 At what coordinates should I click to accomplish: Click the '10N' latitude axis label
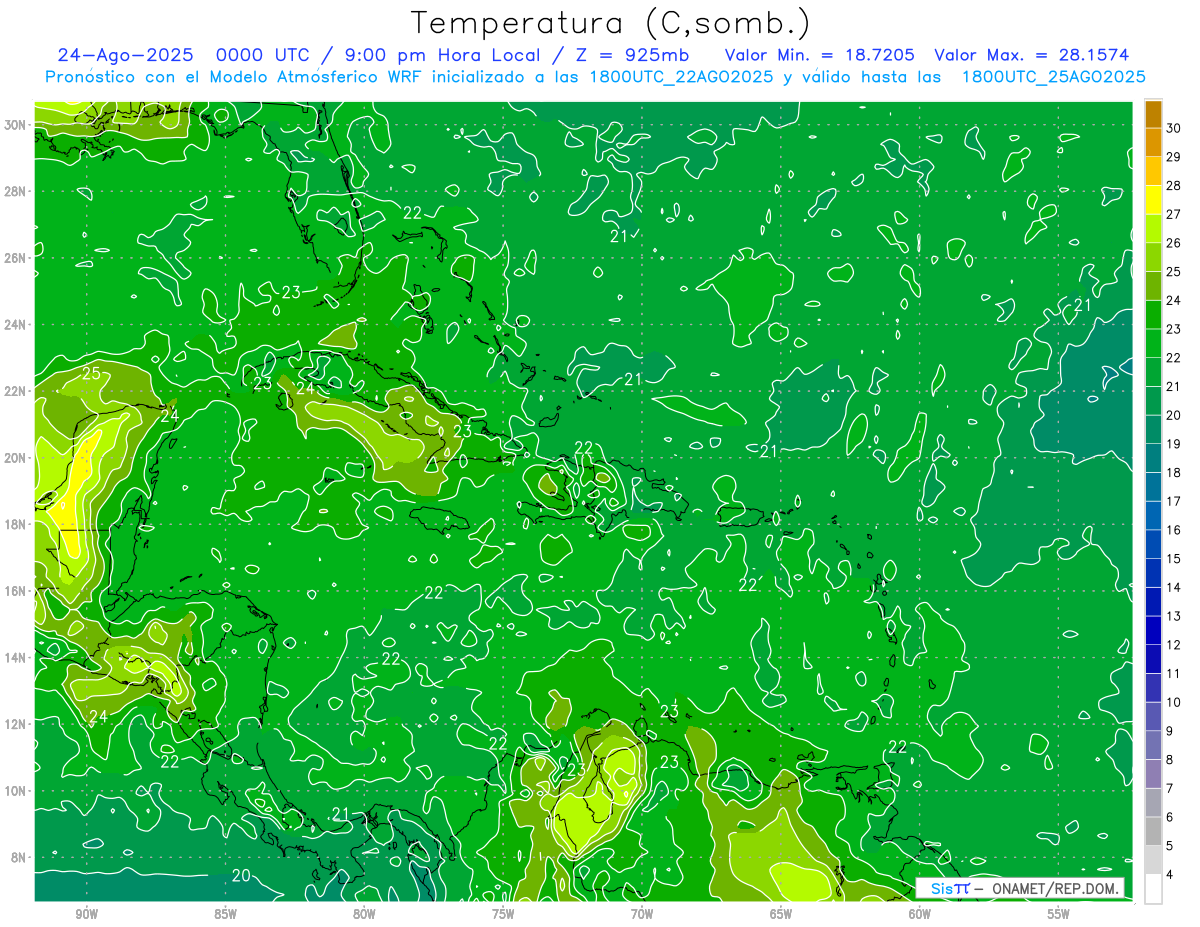point(16,790)
